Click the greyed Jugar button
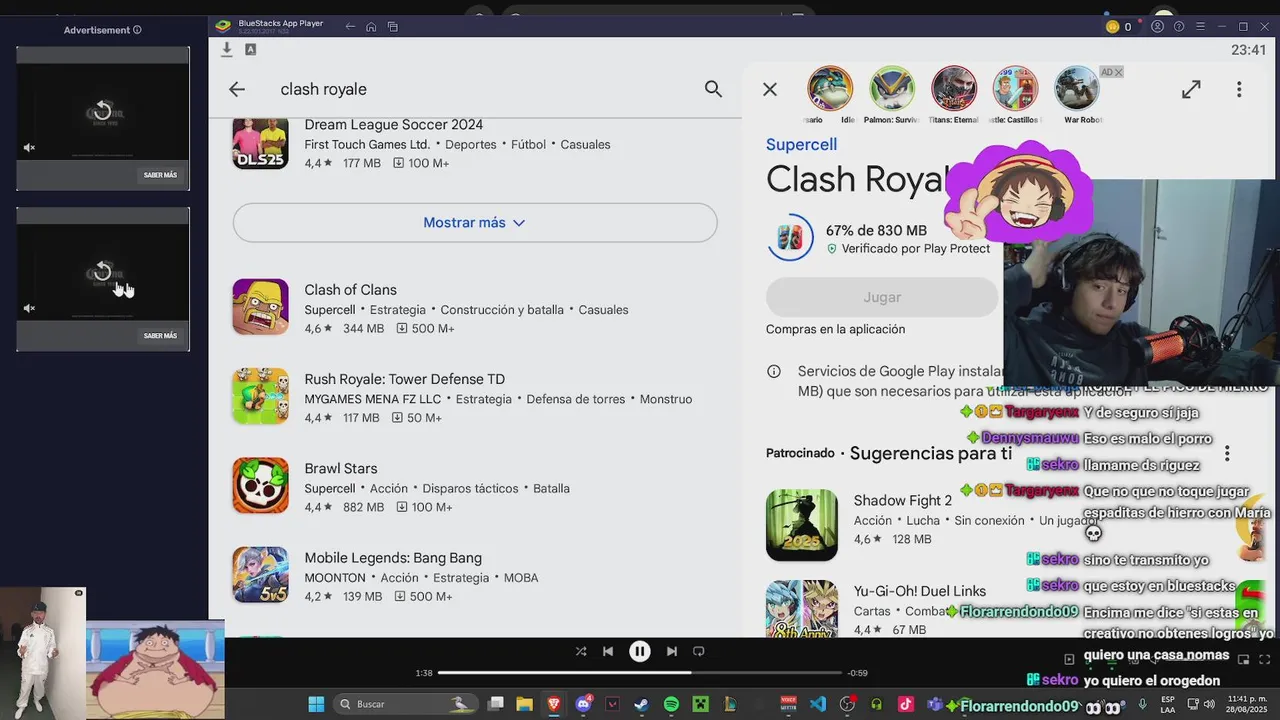The image size is (1280, 720). [x=882, y=297]
